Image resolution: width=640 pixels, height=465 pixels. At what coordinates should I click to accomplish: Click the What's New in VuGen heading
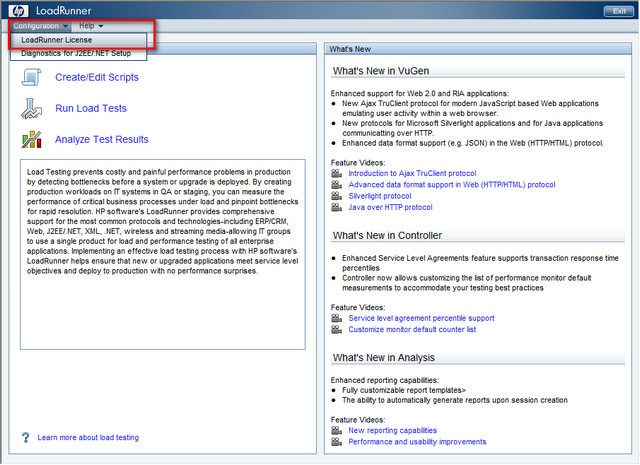pyautogui.click(x=381, y=71)
